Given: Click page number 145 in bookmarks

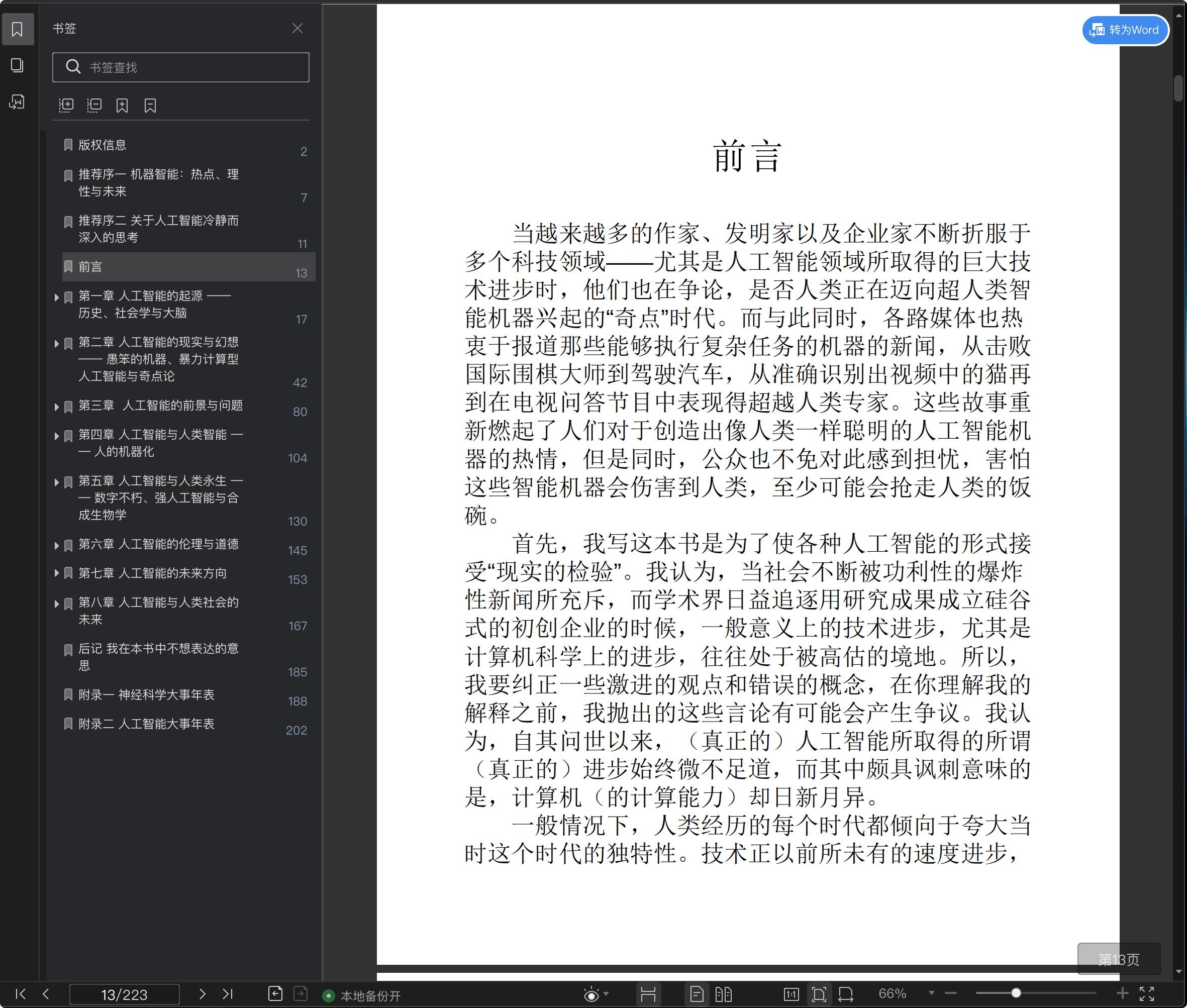Looking at the screenshot, I should [297, 551].
